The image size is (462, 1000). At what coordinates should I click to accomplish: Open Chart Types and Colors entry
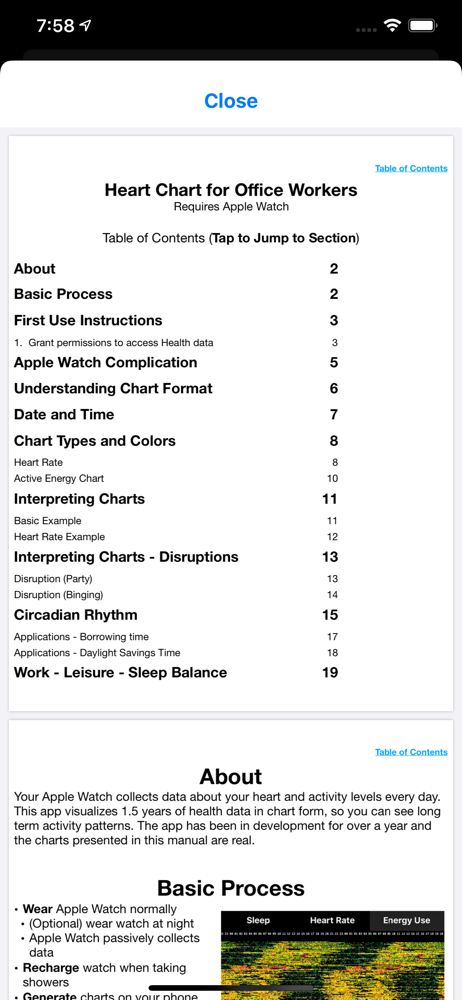coord(94,441)
